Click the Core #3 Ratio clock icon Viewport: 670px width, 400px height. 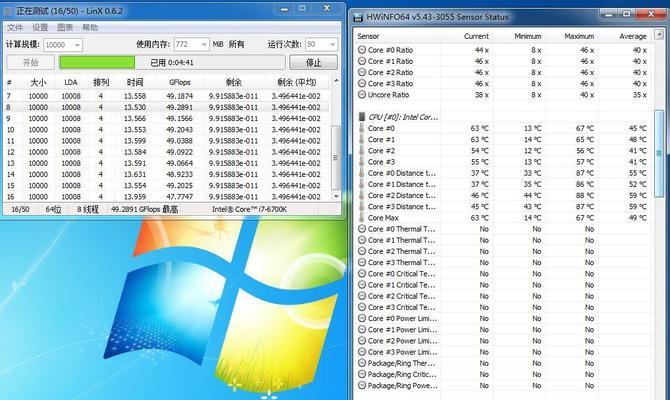[362, 83]
